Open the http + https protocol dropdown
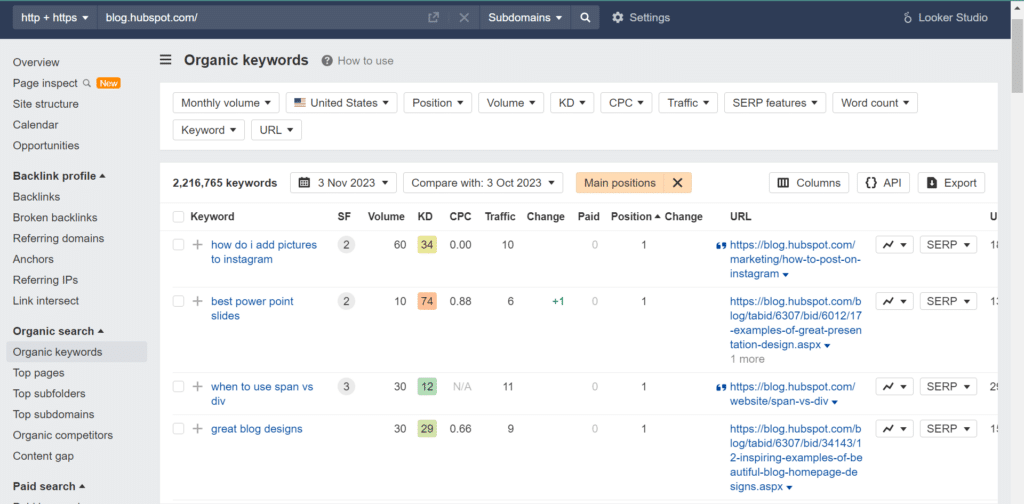This screenshot has width=1024, height=504. [x=55, y=18]
